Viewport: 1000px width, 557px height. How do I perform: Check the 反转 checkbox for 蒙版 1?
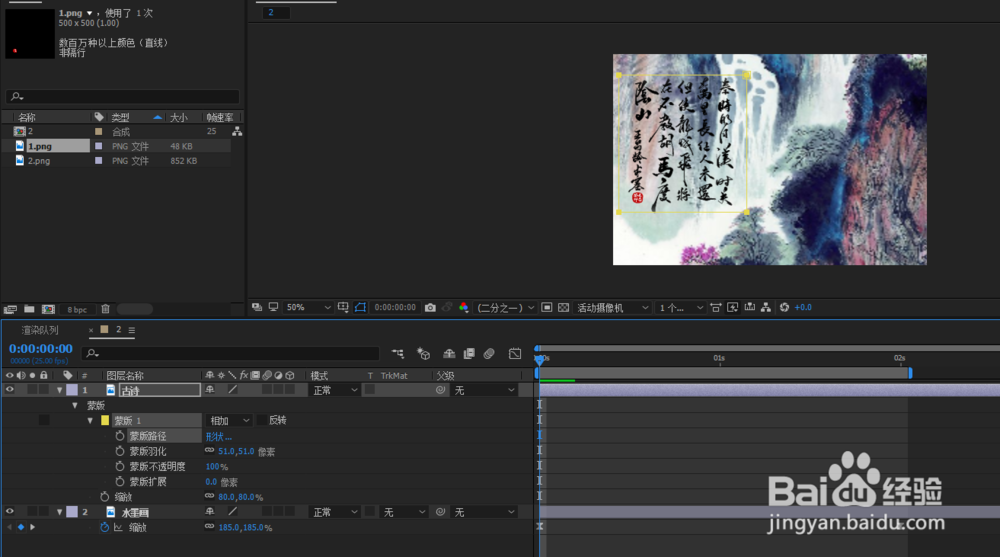click(261, 420)
